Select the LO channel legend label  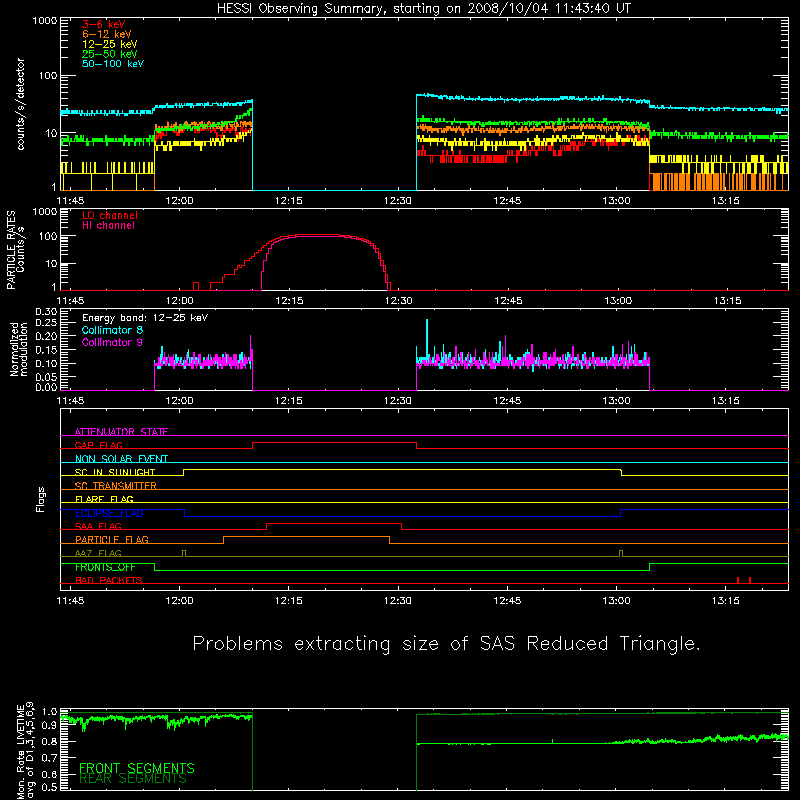(110, 215)
